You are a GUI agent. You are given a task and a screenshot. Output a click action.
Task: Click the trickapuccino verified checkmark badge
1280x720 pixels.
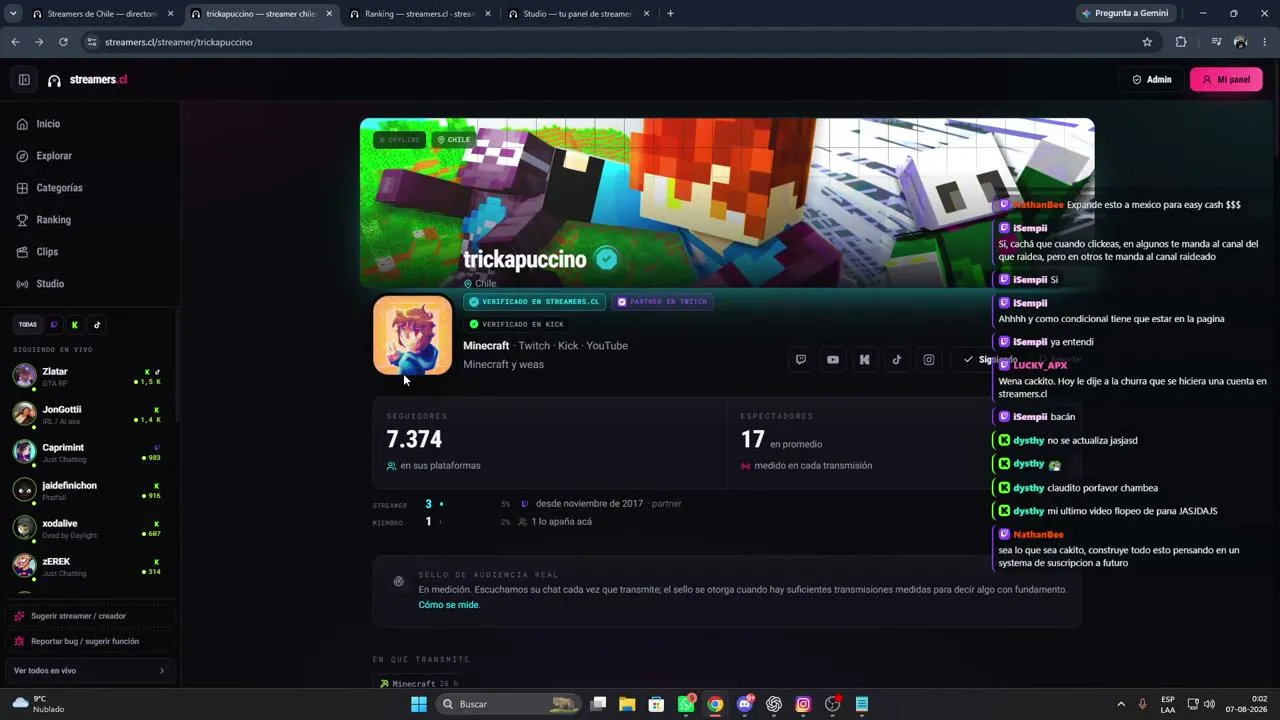click(x=606, y=259)
